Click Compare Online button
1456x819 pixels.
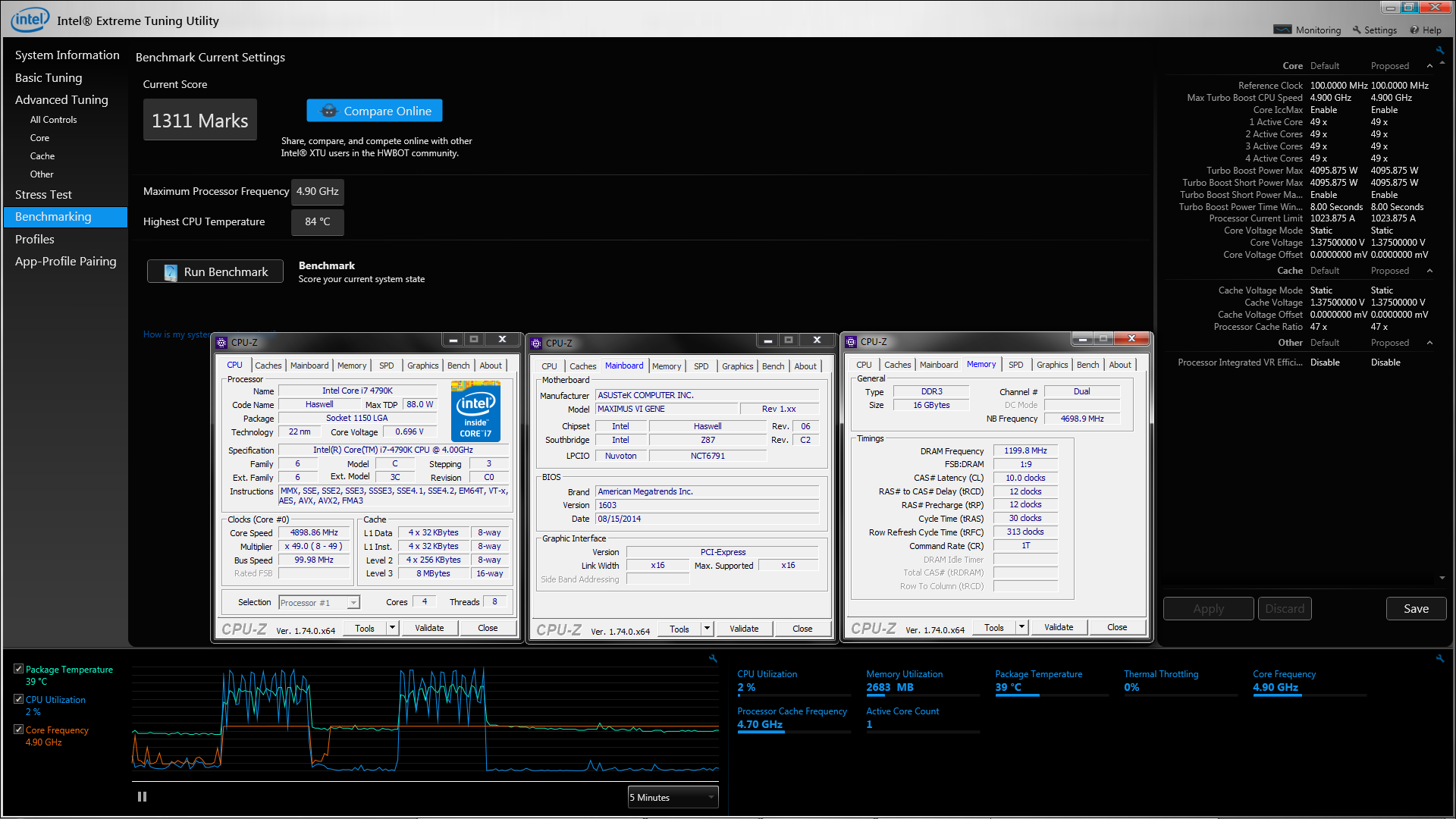(x=375, y=111)
